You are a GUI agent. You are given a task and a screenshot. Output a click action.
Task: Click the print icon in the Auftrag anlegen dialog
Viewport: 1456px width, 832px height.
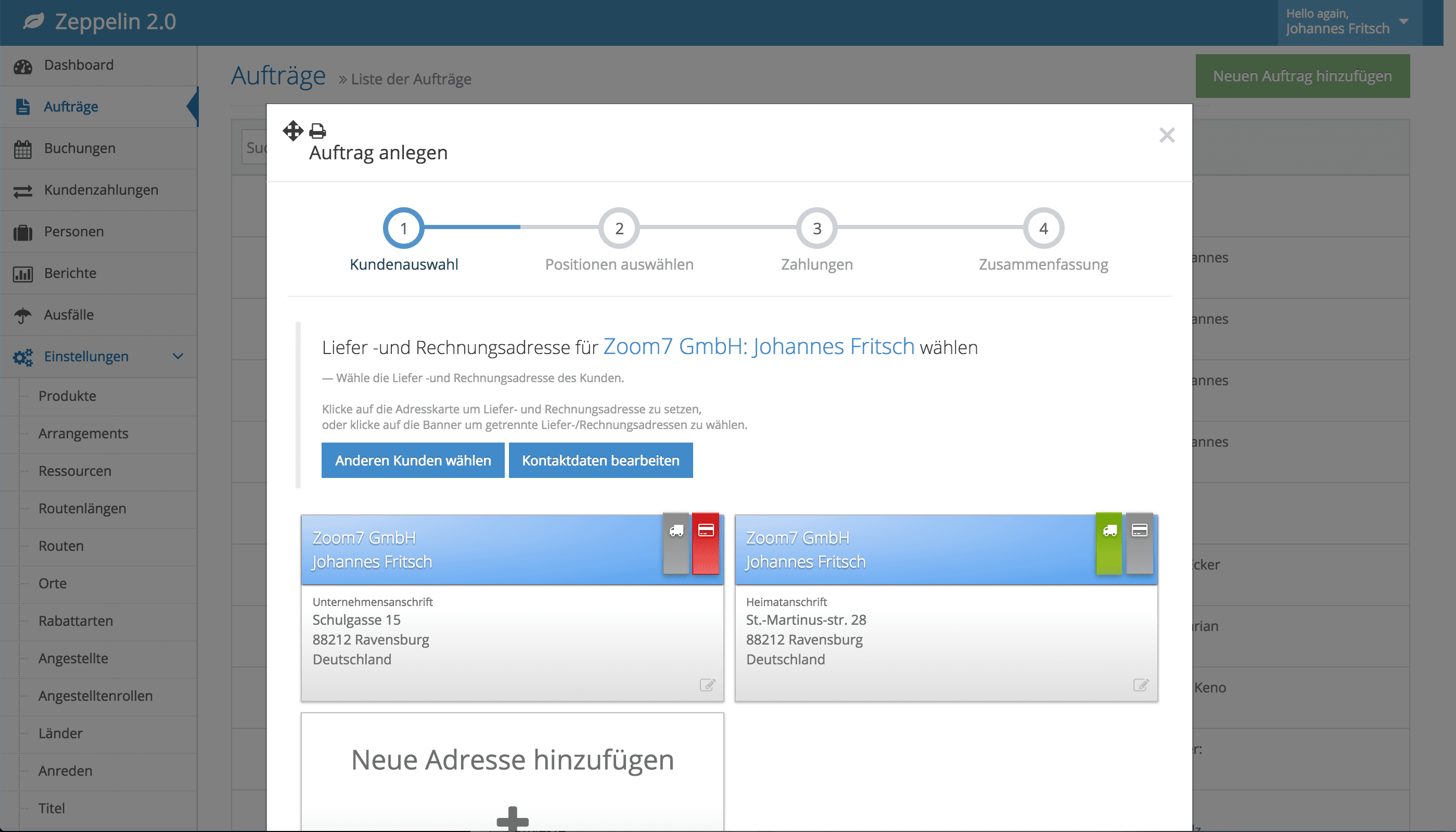pos(317,131)
